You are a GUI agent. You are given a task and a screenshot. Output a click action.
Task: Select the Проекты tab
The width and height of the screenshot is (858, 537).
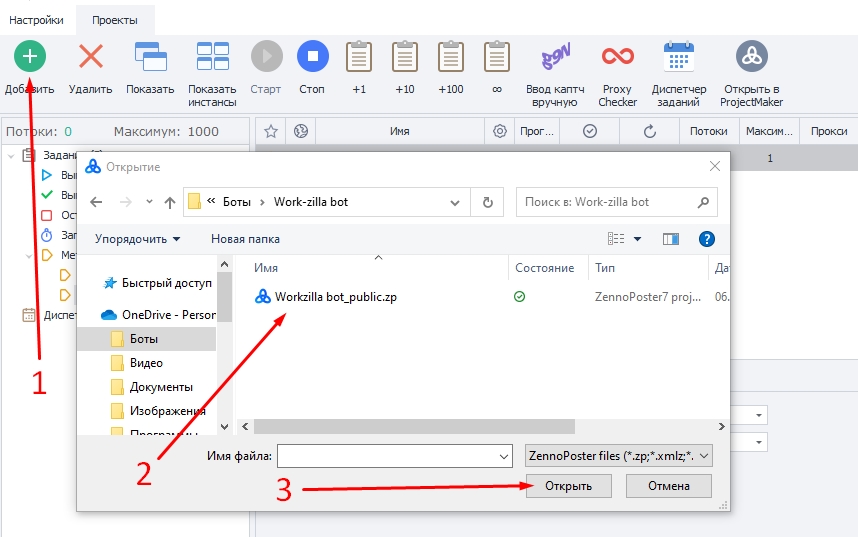pos(115,20)
